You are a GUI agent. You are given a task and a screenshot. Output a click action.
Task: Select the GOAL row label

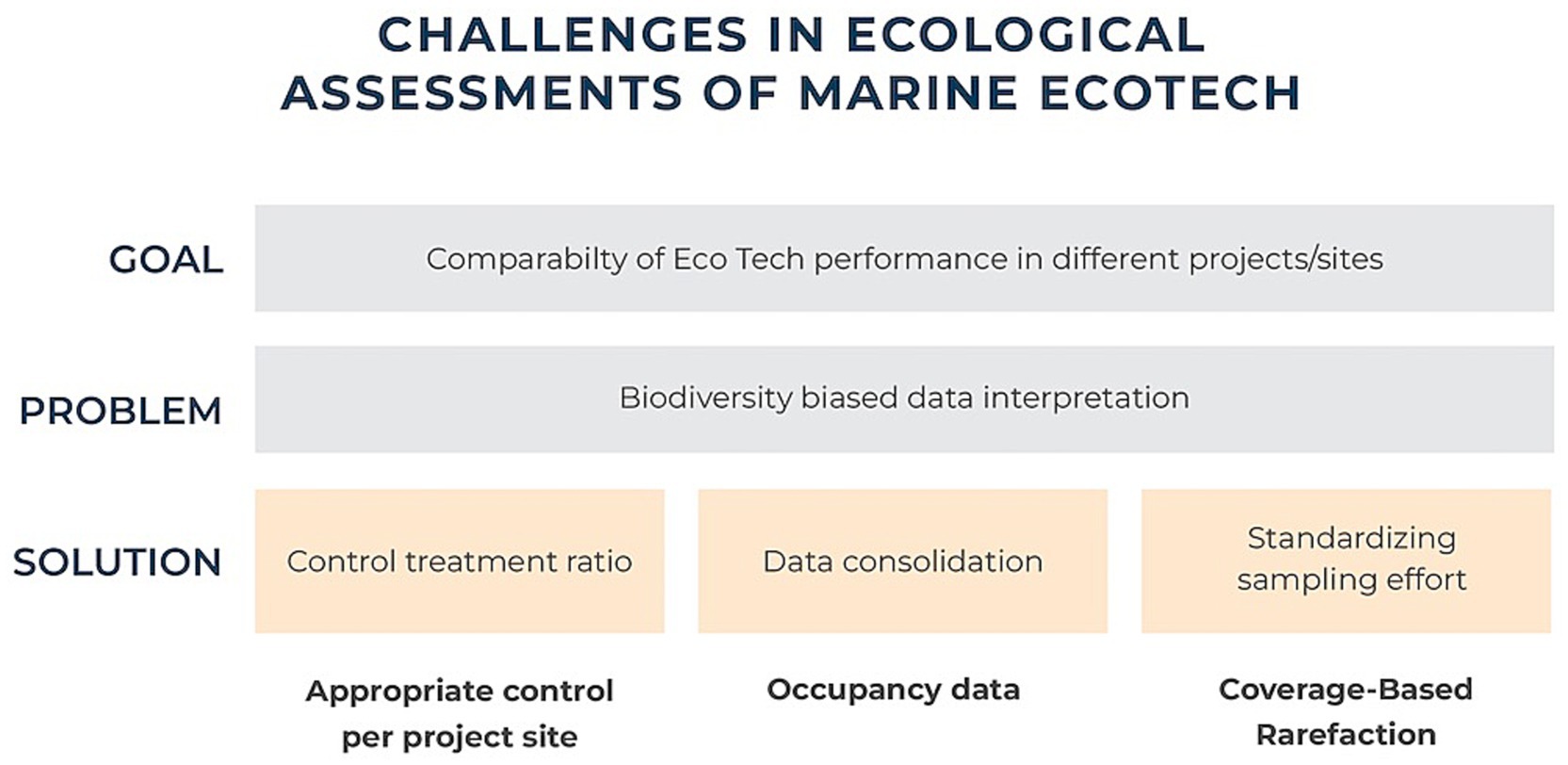click(166, 259)
